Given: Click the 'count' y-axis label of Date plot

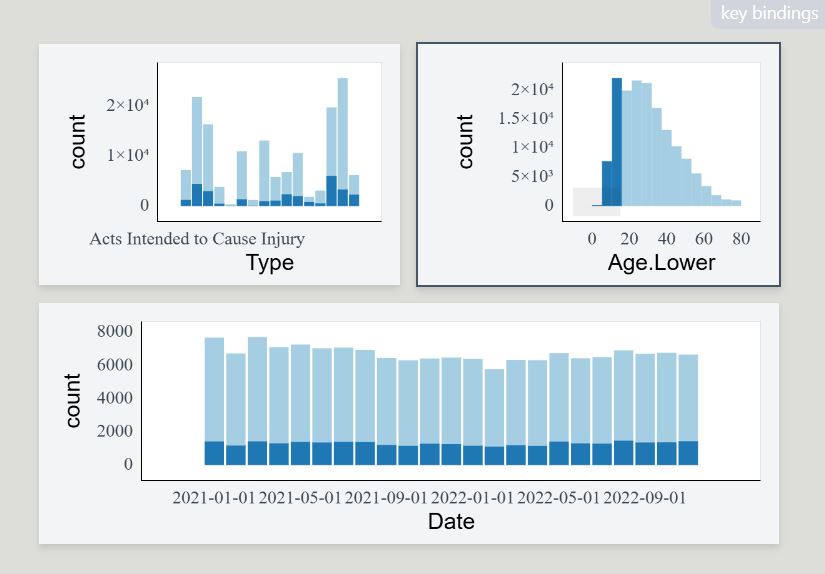Looking at the screenshot, I should pos(73,400).
